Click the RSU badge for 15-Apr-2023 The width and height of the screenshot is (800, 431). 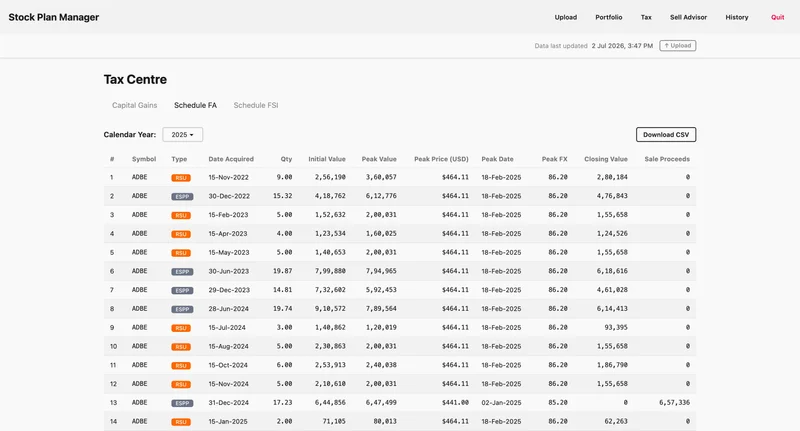(x=181, y=234)
